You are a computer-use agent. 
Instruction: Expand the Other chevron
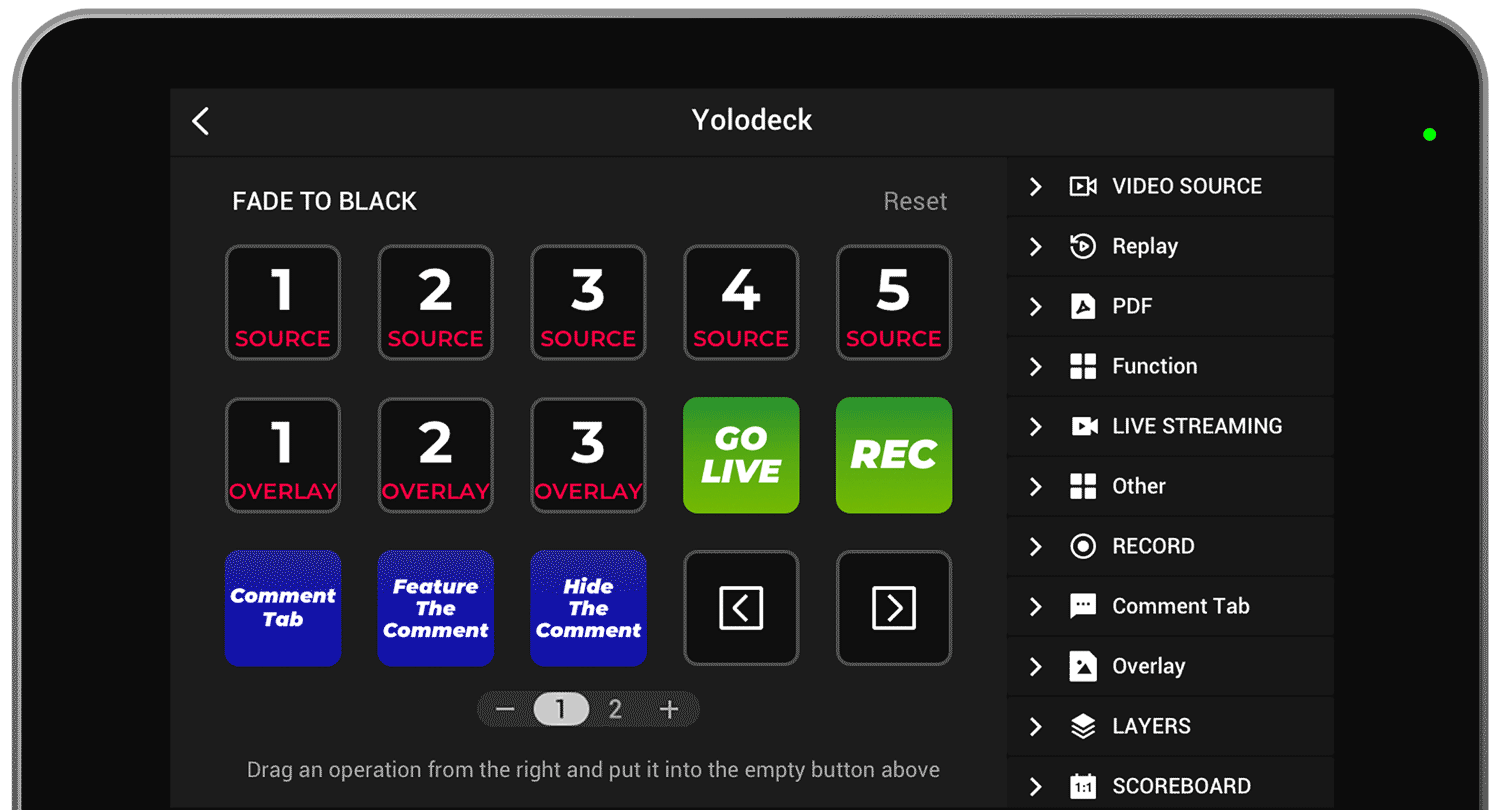tap(1036, 486)
